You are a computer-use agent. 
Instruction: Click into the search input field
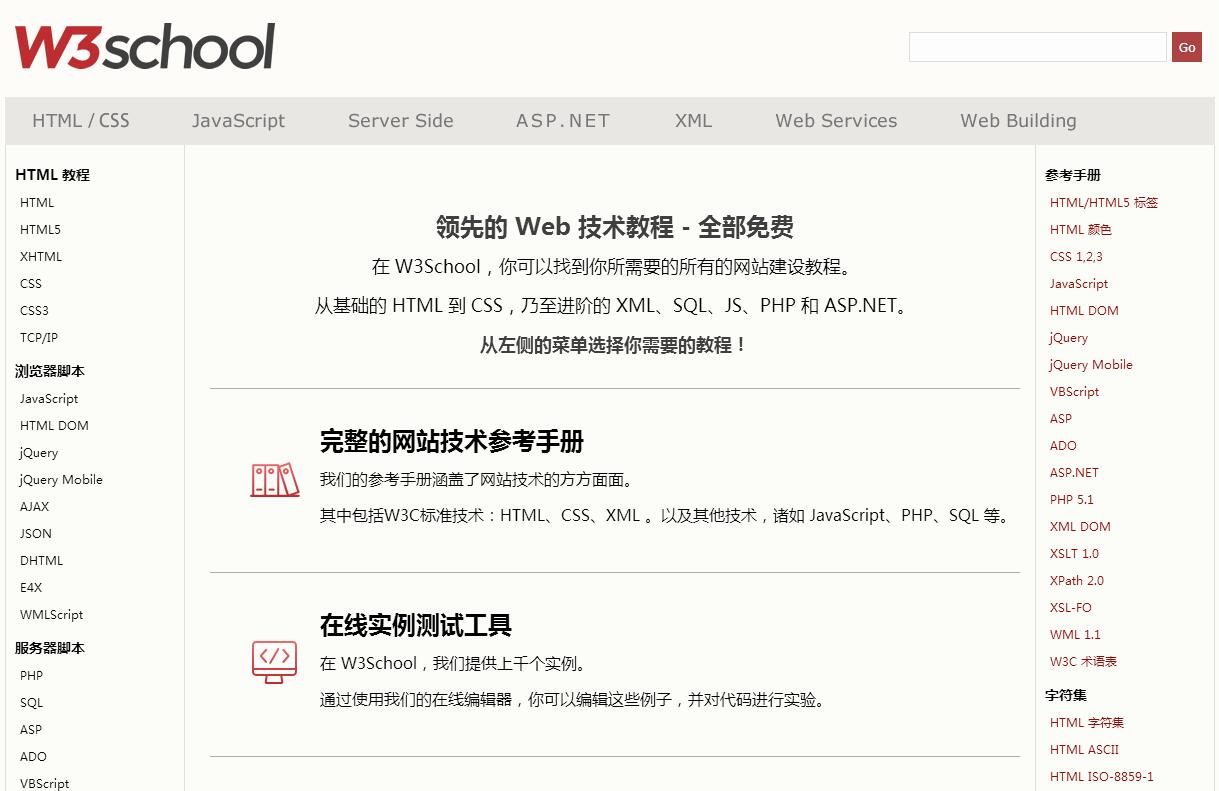1037,47
